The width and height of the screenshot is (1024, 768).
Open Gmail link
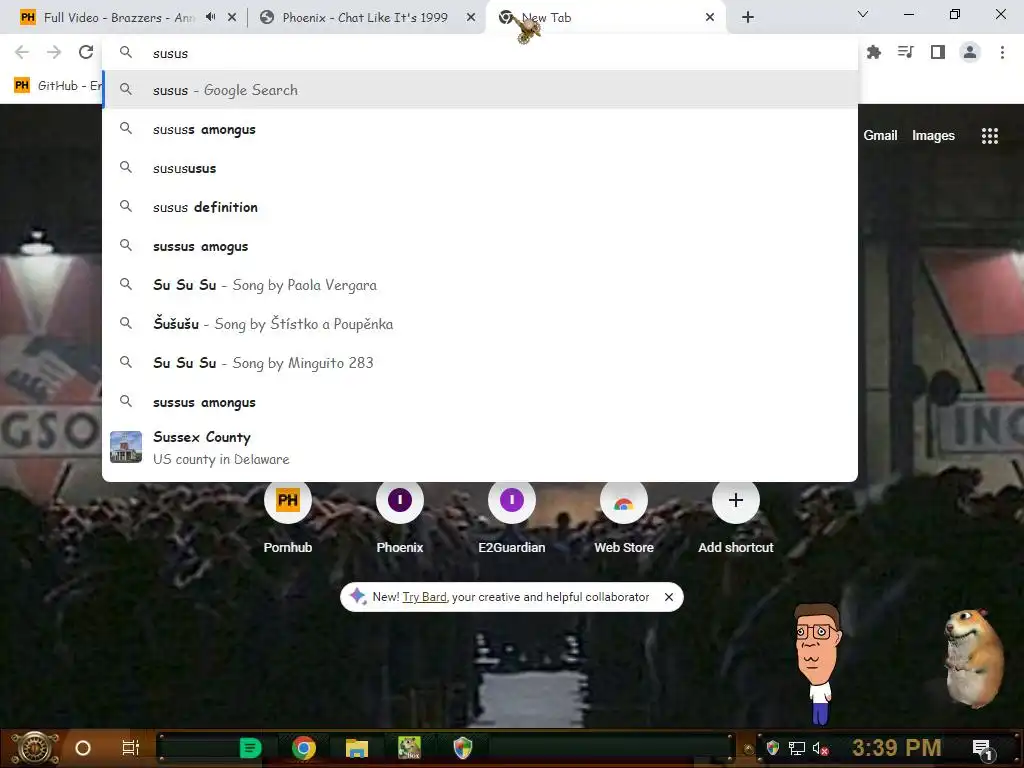point(880,135)
